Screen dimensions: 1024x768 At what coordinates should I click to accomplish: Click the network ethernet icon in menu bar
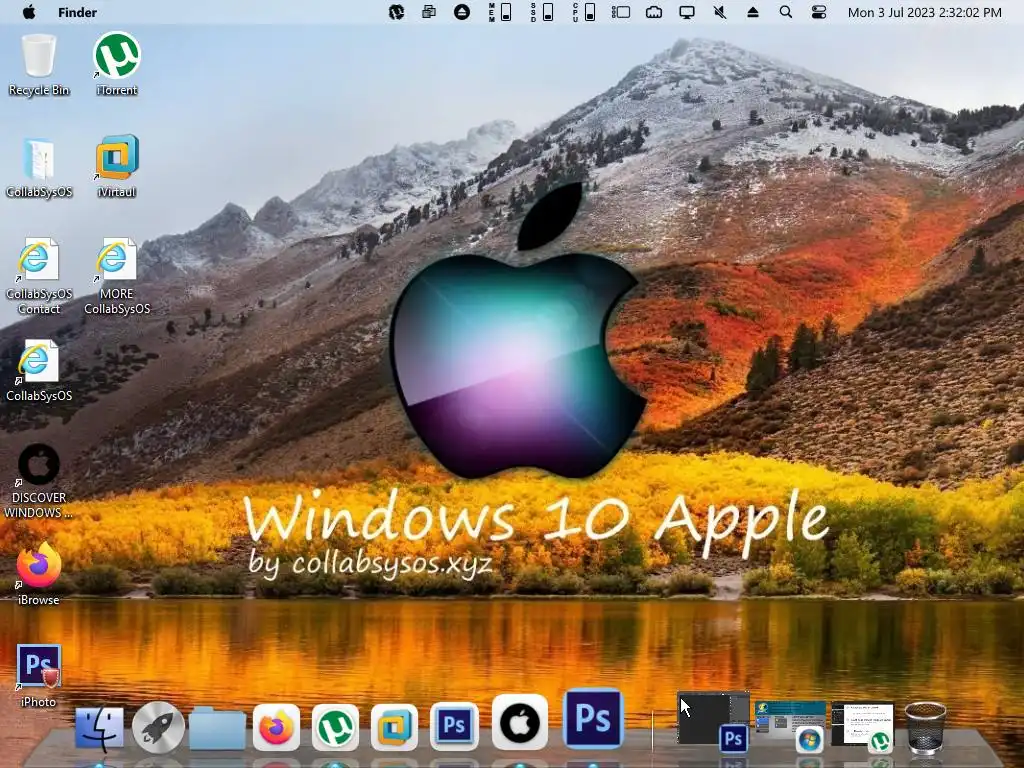point(654,12)
